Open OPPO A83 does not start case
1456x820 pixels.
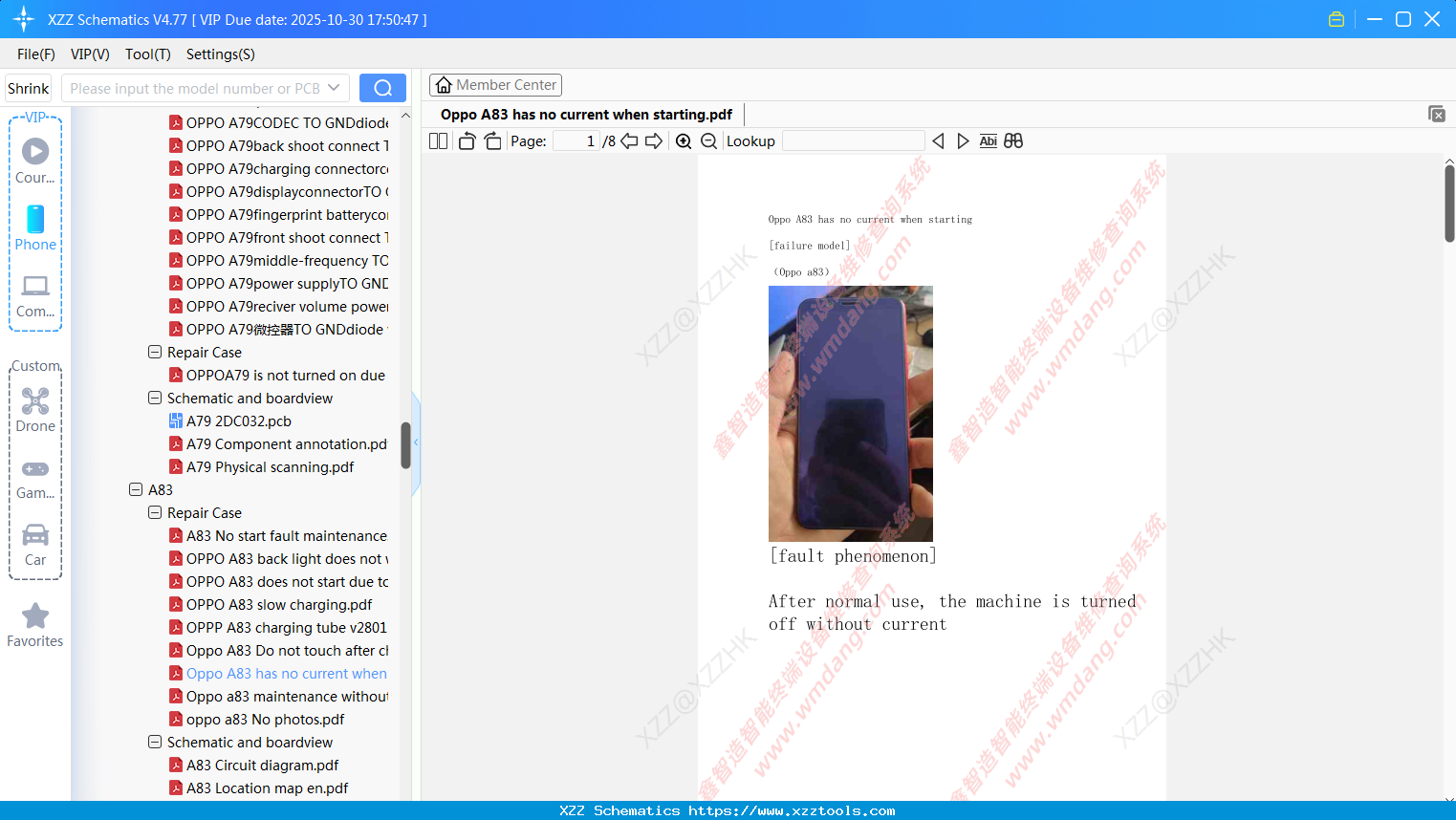(x=278, y=581)
